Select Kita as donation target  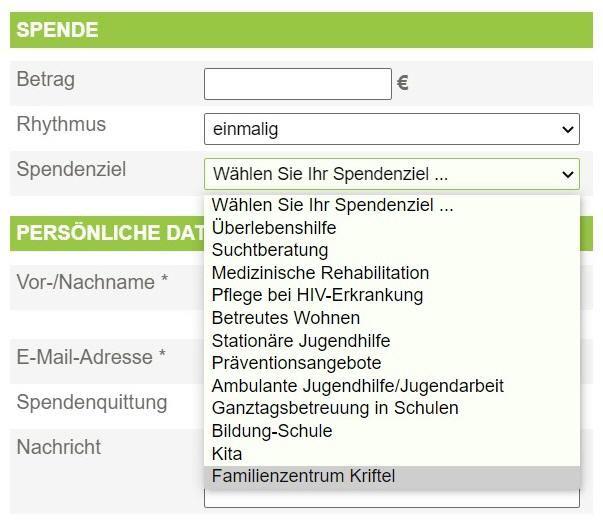point(227,454)
